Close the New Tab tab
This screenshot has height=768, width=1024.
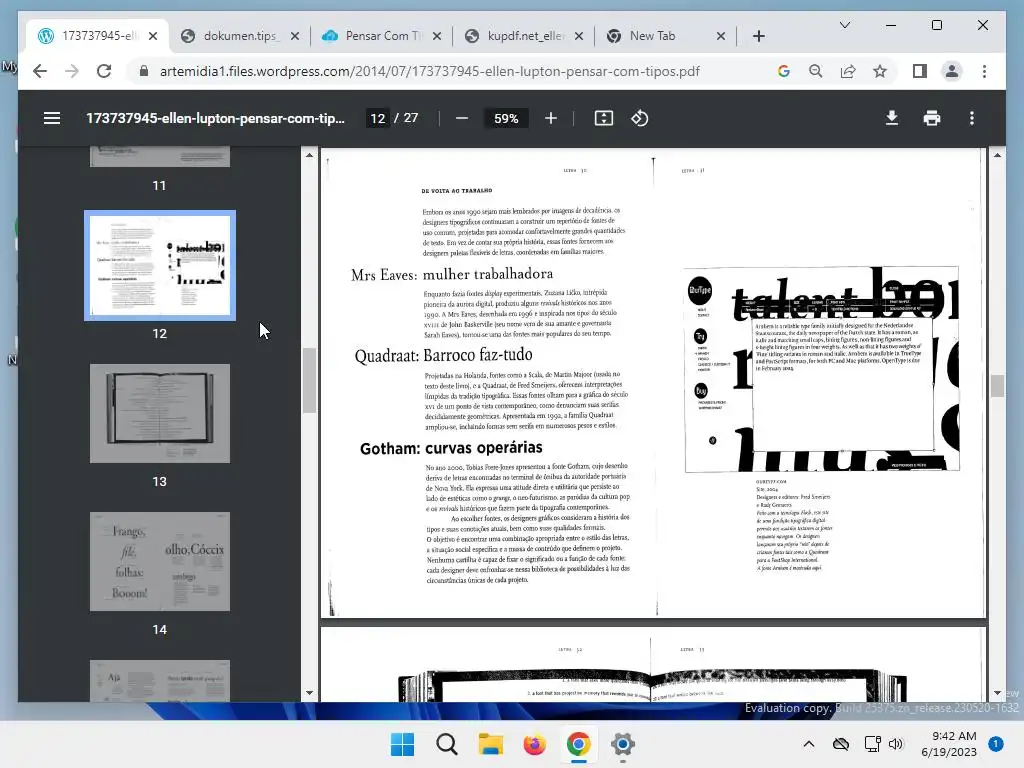click(721, 36)
